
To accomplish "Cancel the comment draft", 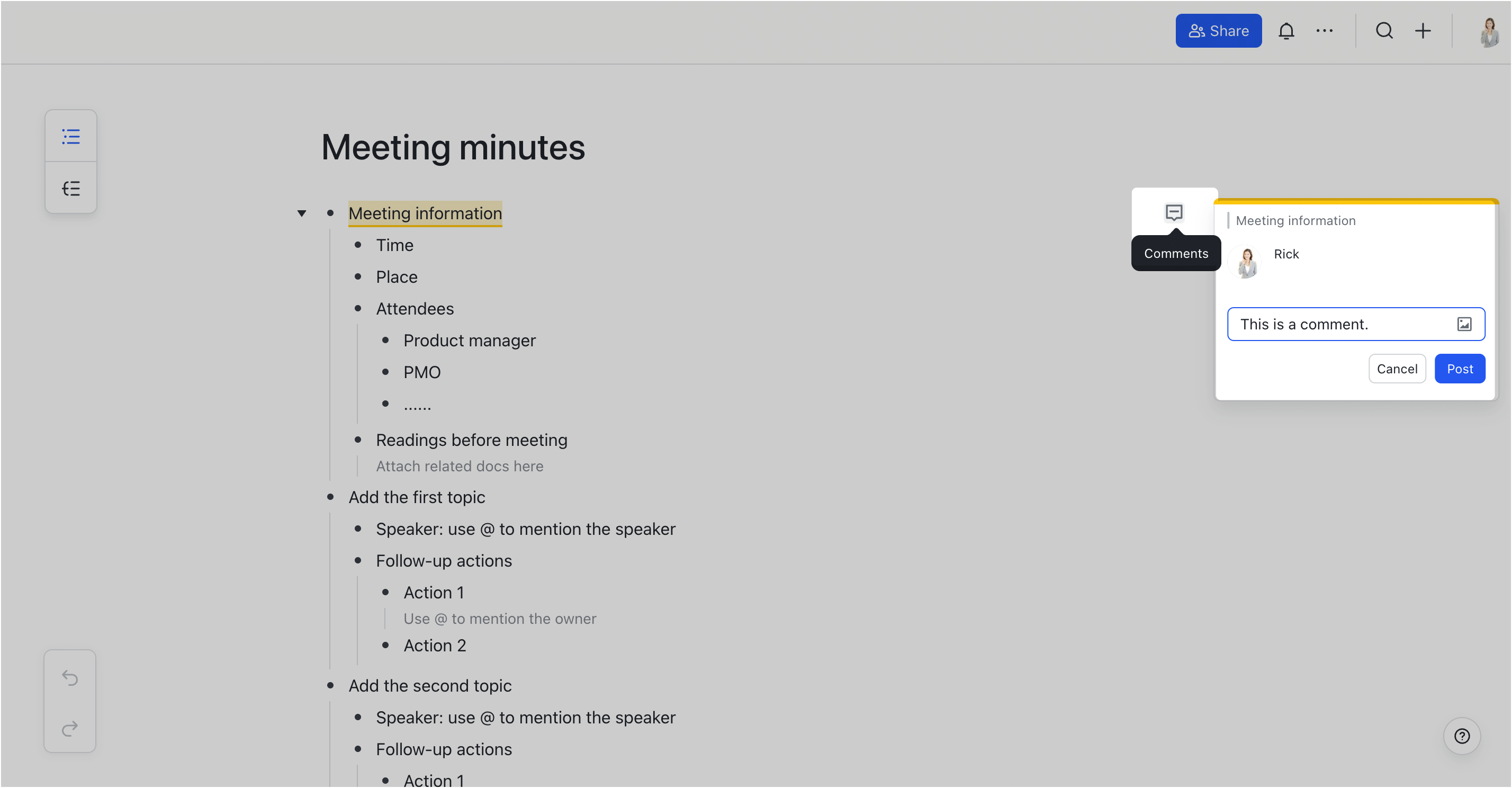I will click(x=1397, y=369).
